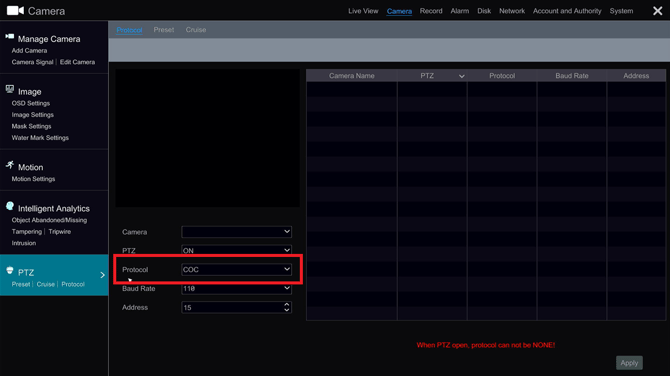
Task: Open Mask Settings in sidebar
Action: [31, 126]
